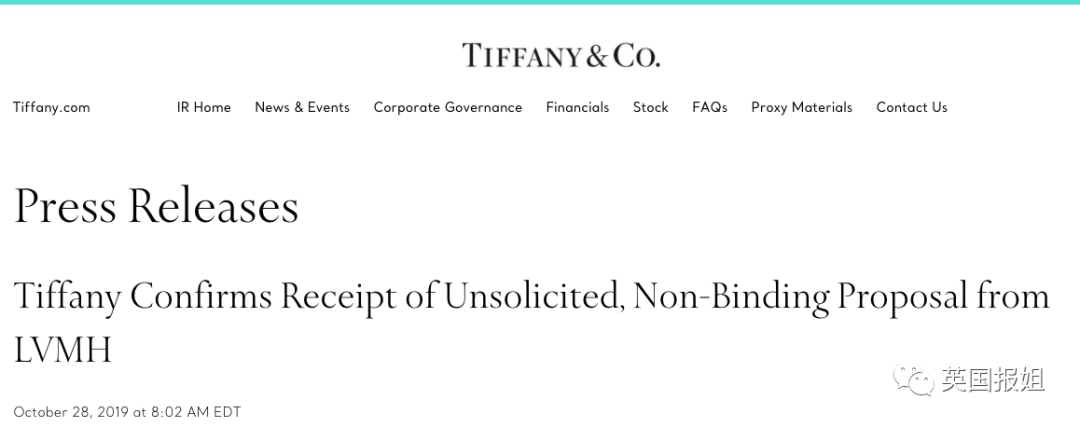
Task: Click the October 28, 2019 date text
Action: (71, 413)
